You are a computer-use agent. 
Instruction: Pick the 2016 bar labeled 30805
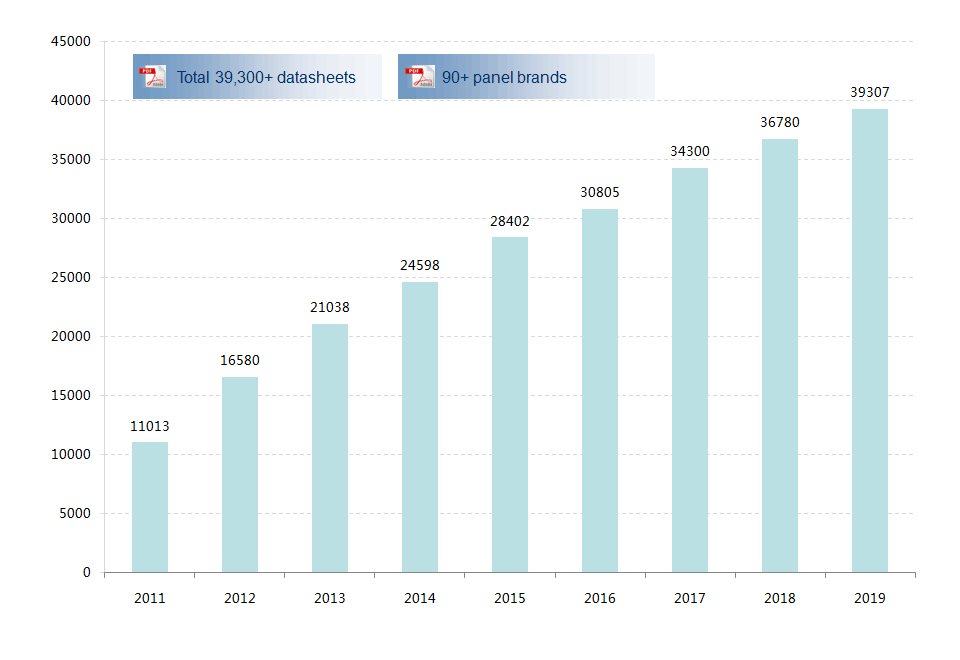(600, 390)
